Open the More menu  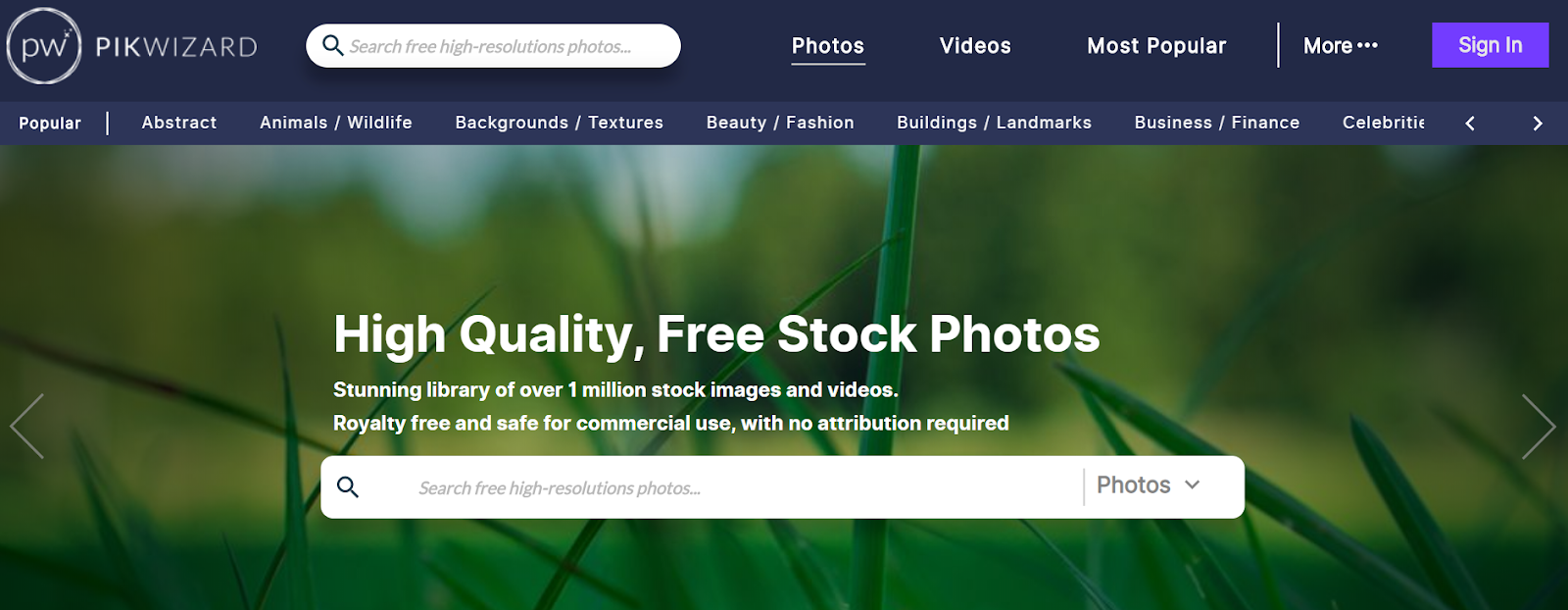tap(1340, 45)
